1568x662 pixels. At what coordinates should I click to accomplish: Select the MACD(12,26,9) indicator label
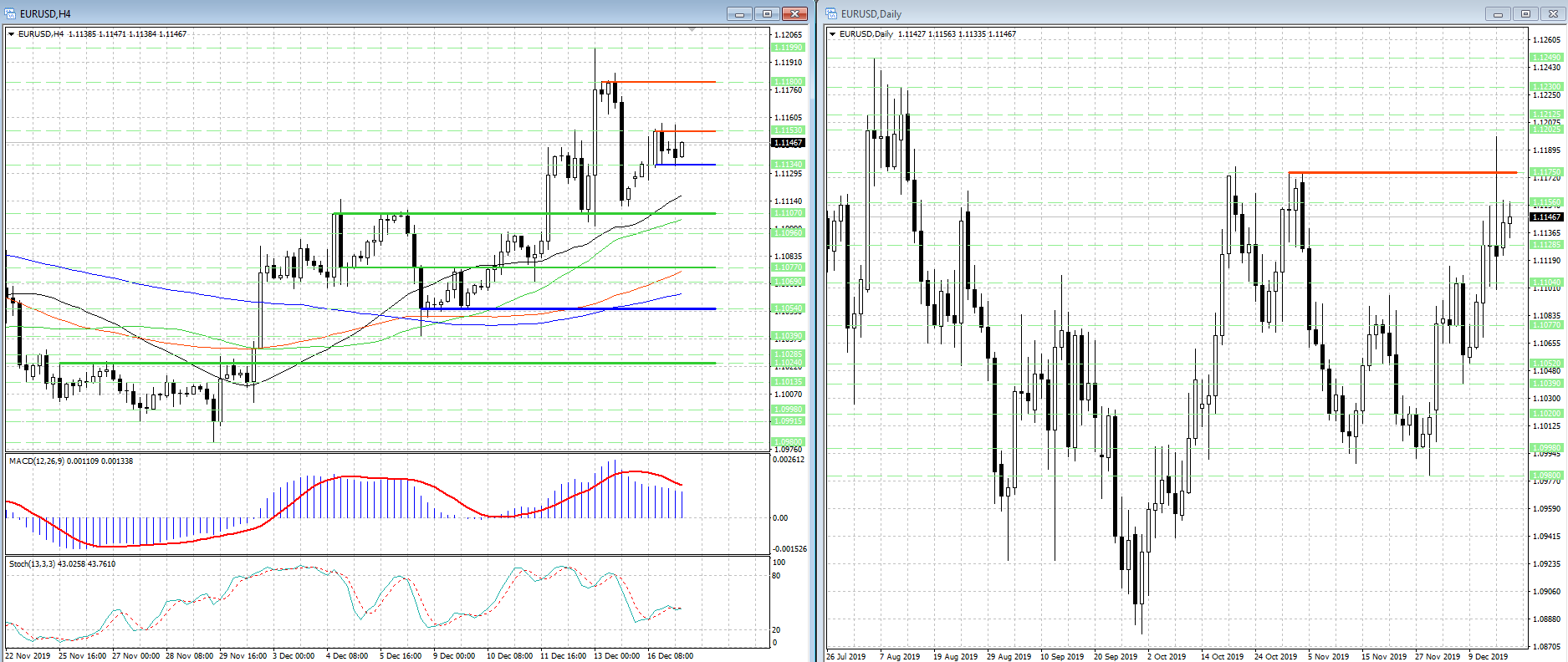[x=71, y=461]
